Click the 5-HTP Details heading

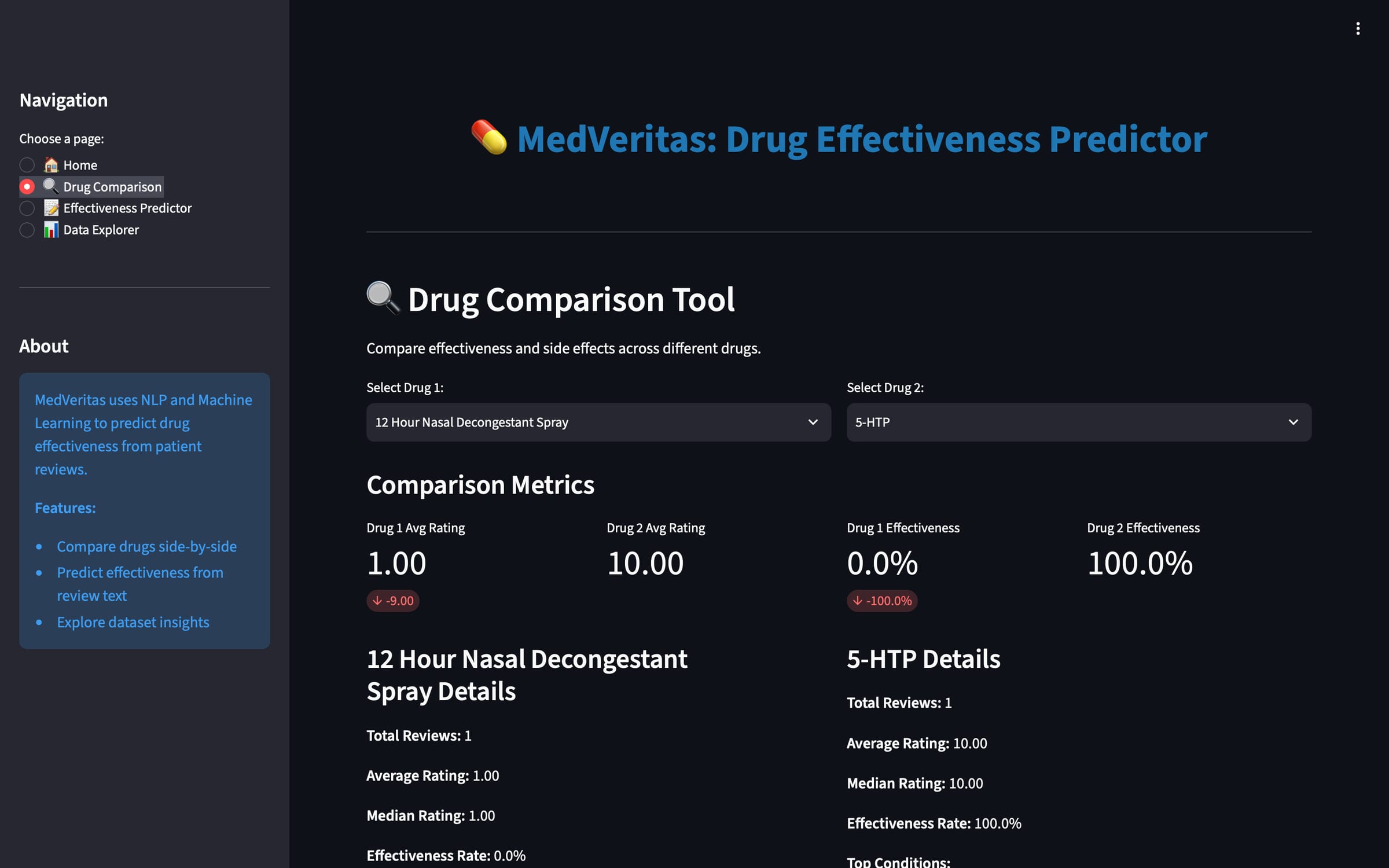click(x=924, y=659)
